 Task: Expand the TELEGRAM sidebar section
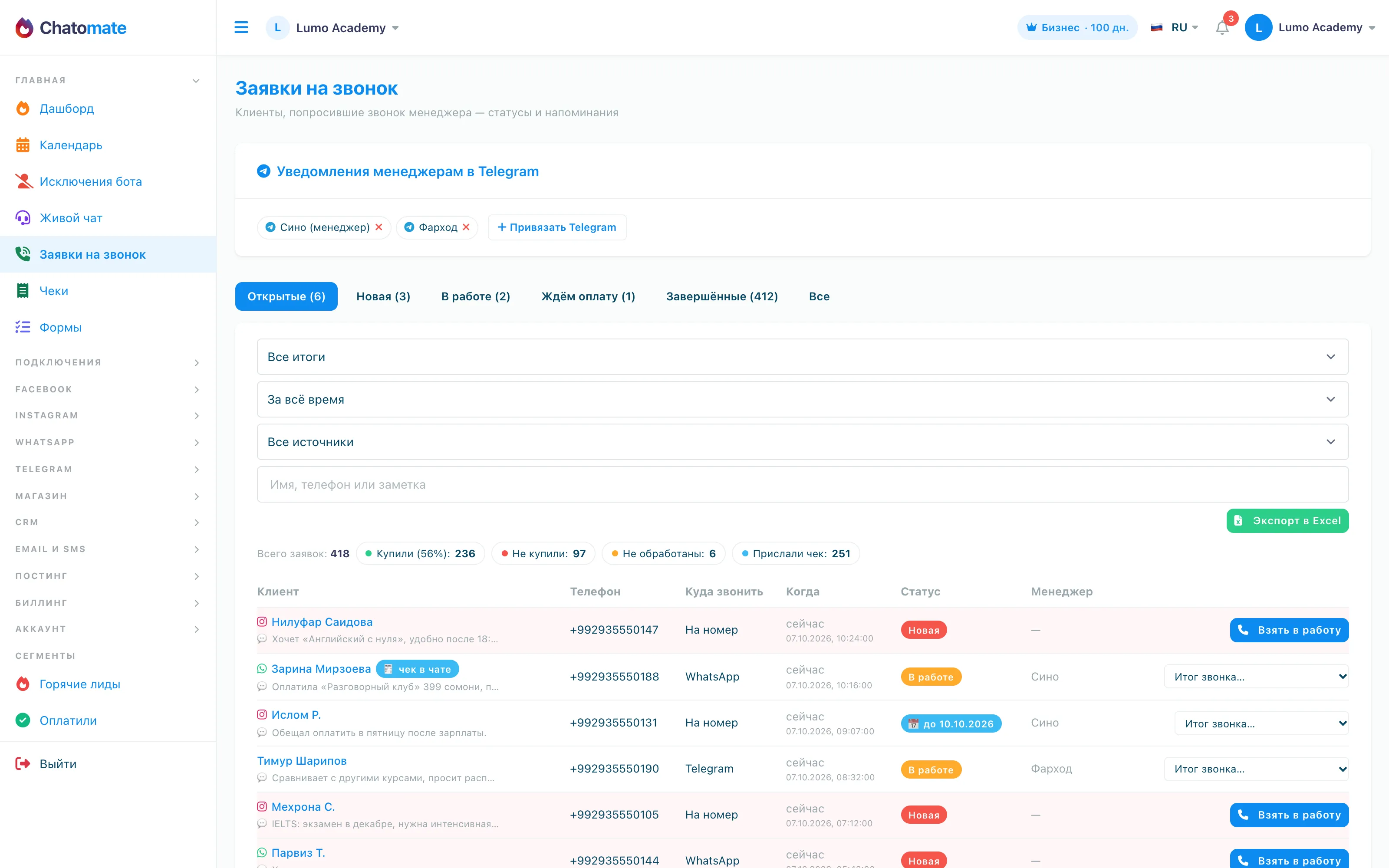pyautogui.click(x=108, y=470)
